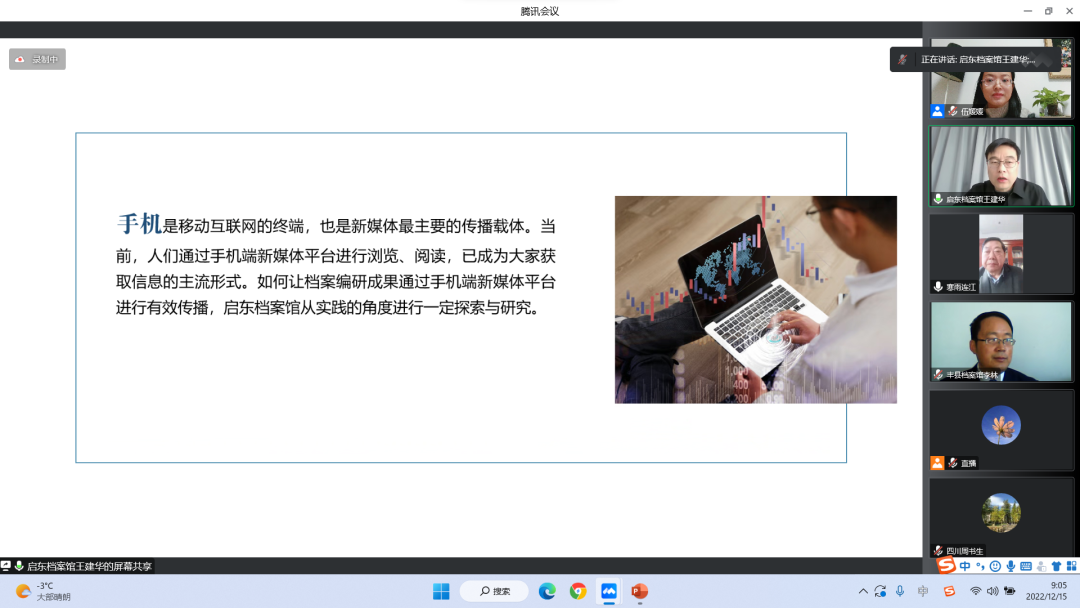Switch to Tencent Meeting taskbar icon
Screen dimensions: 1080x608
(609, 591)
